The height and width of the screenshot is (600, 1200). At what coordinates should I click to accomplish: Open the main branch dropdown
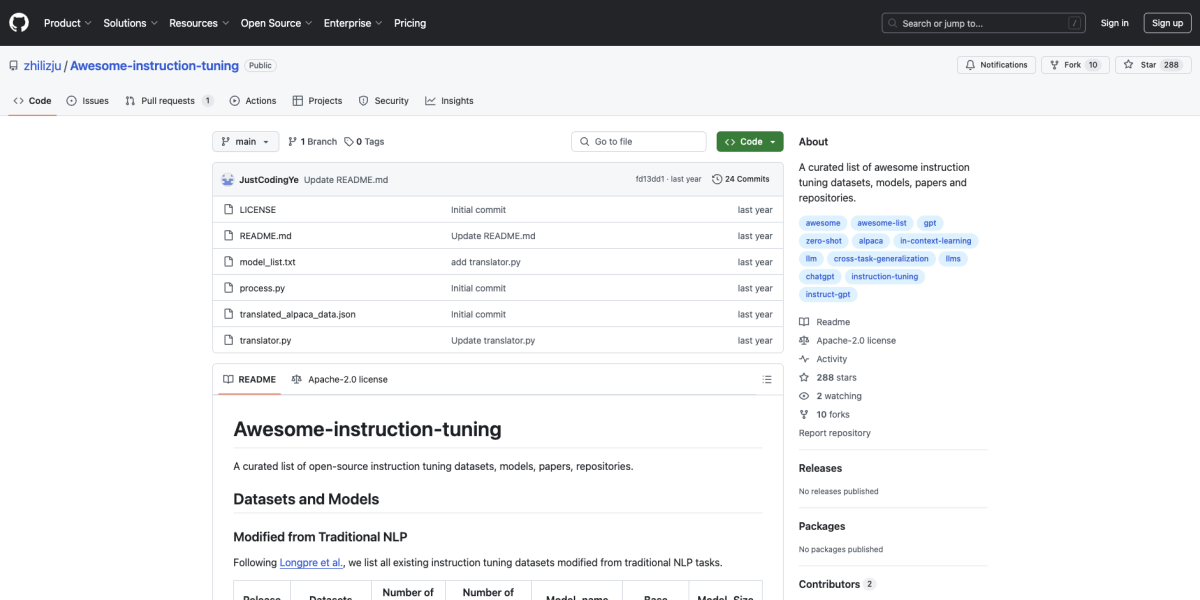tap(244, 142)
